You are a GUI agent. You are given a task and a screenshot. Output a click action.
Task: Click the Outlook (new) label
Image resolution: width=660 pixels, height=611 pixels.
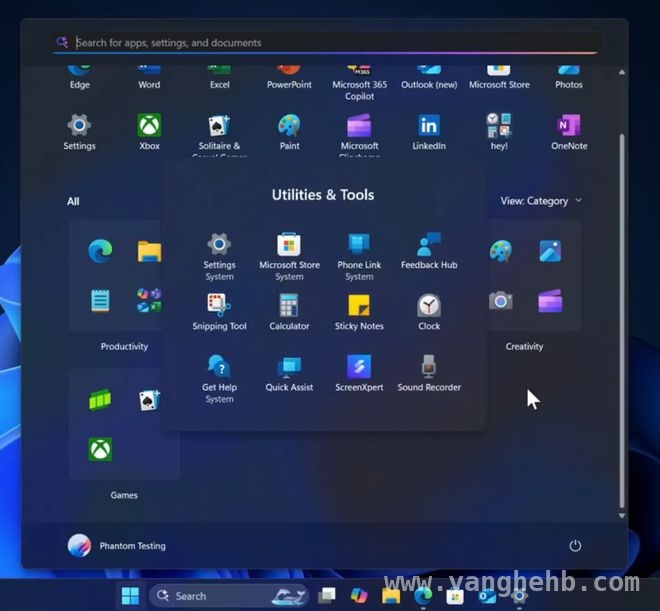click(429, 85)
